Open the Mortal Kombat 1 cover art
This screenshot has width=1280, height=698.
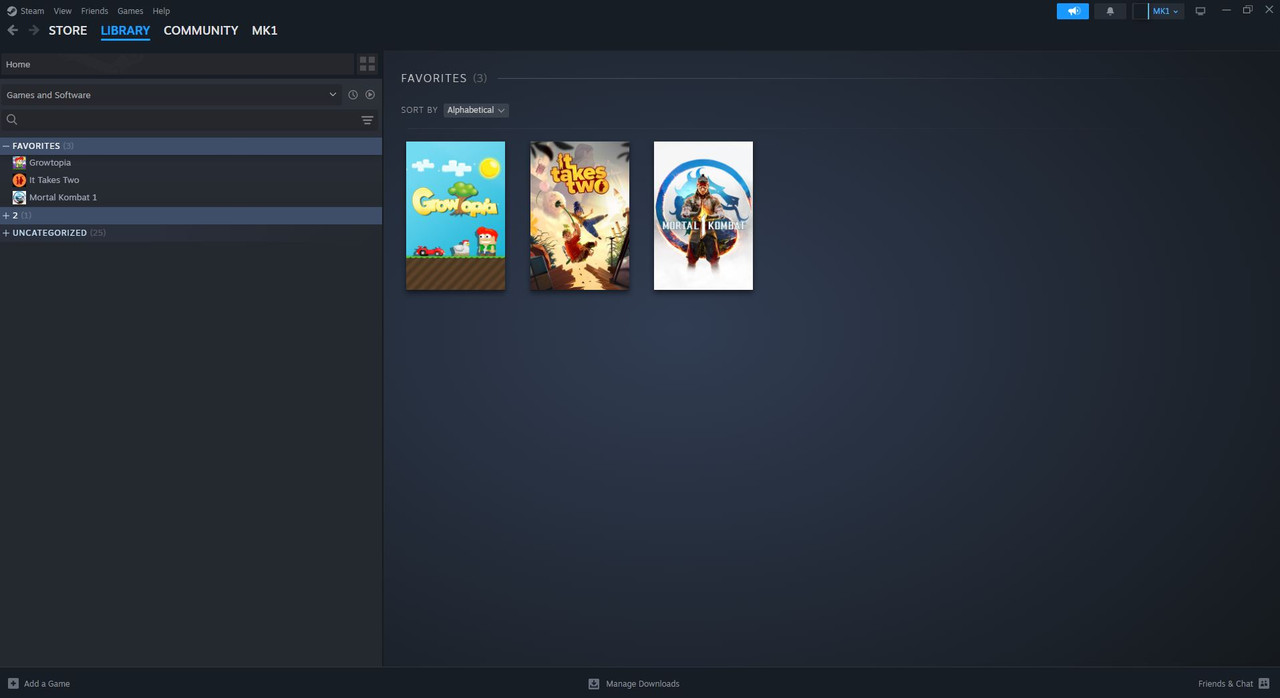click(x=703, y=216)
